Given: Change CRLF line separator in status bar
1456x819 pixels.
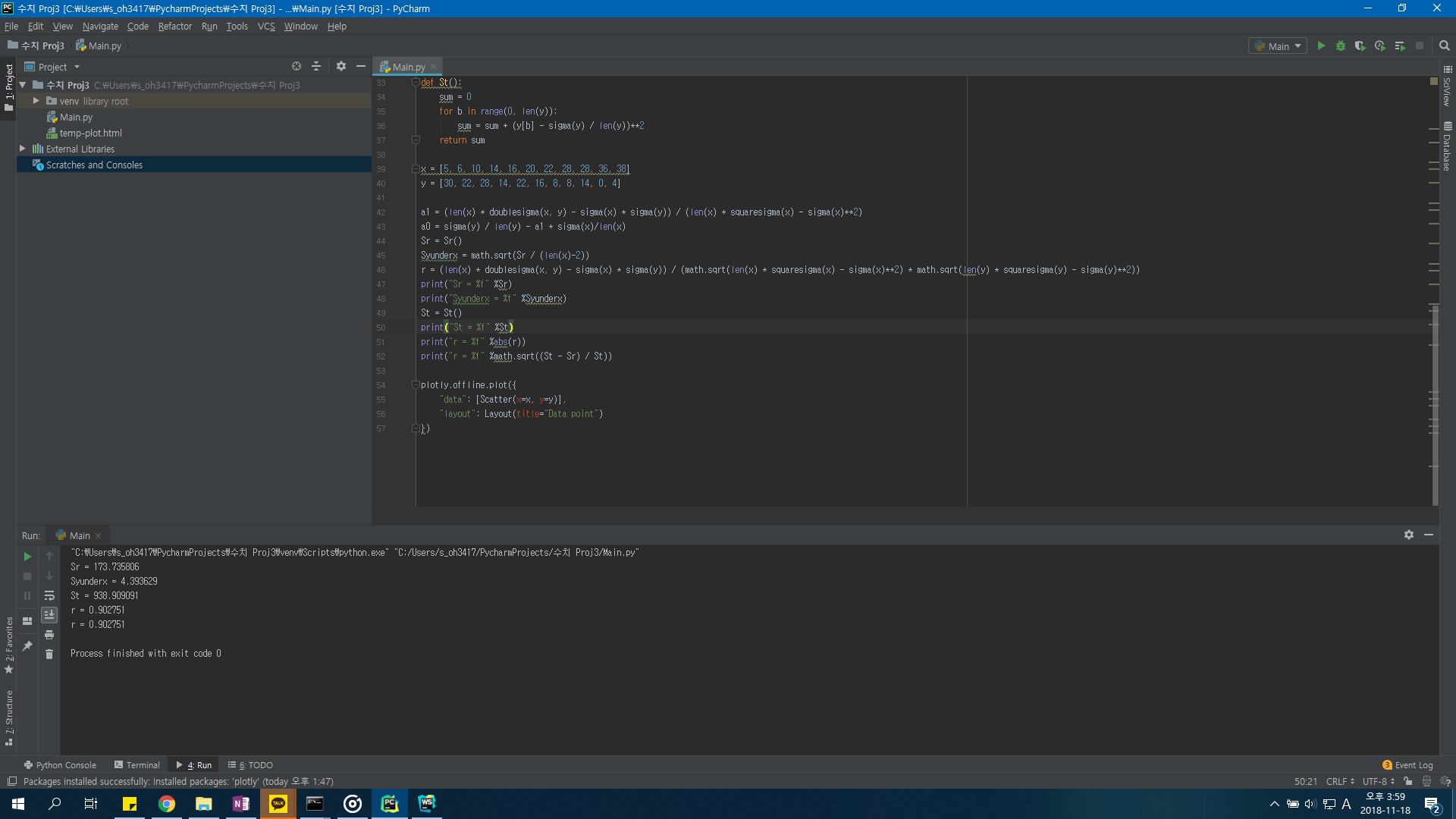Looking at the screenshot, I should pos(1340,782).
